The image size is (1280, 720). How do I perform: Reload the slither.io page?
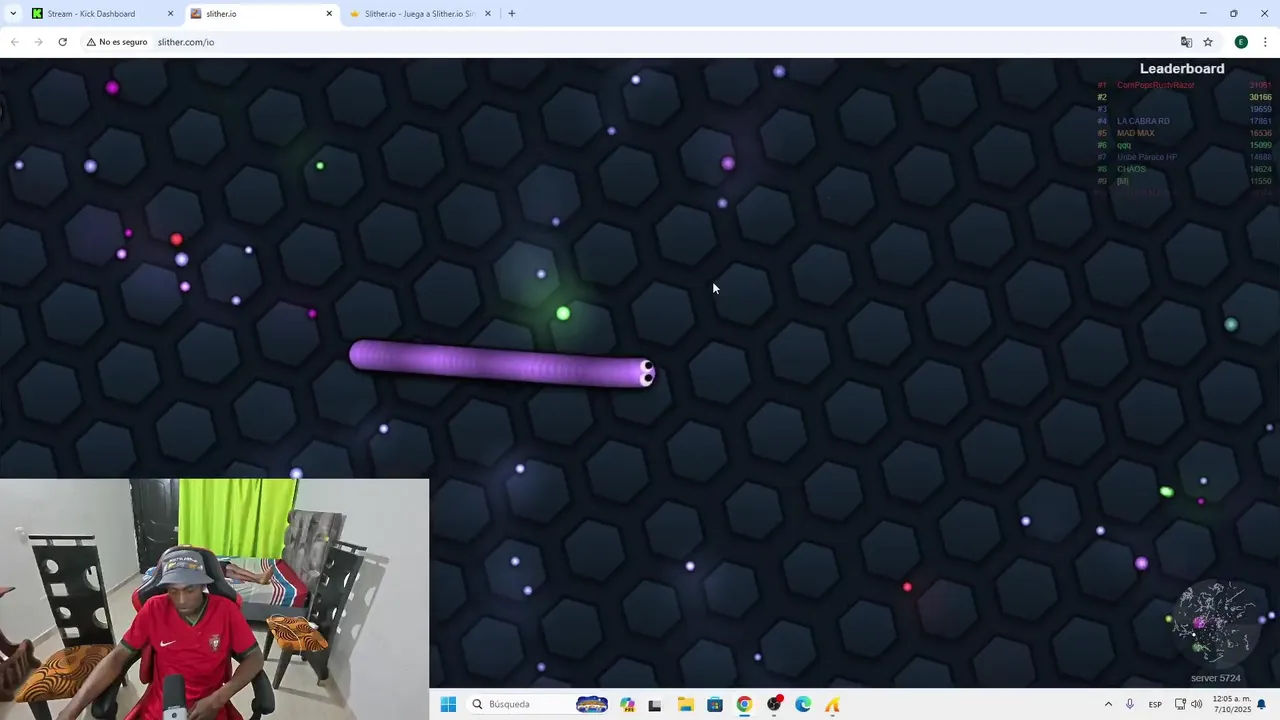pos(62,42)
